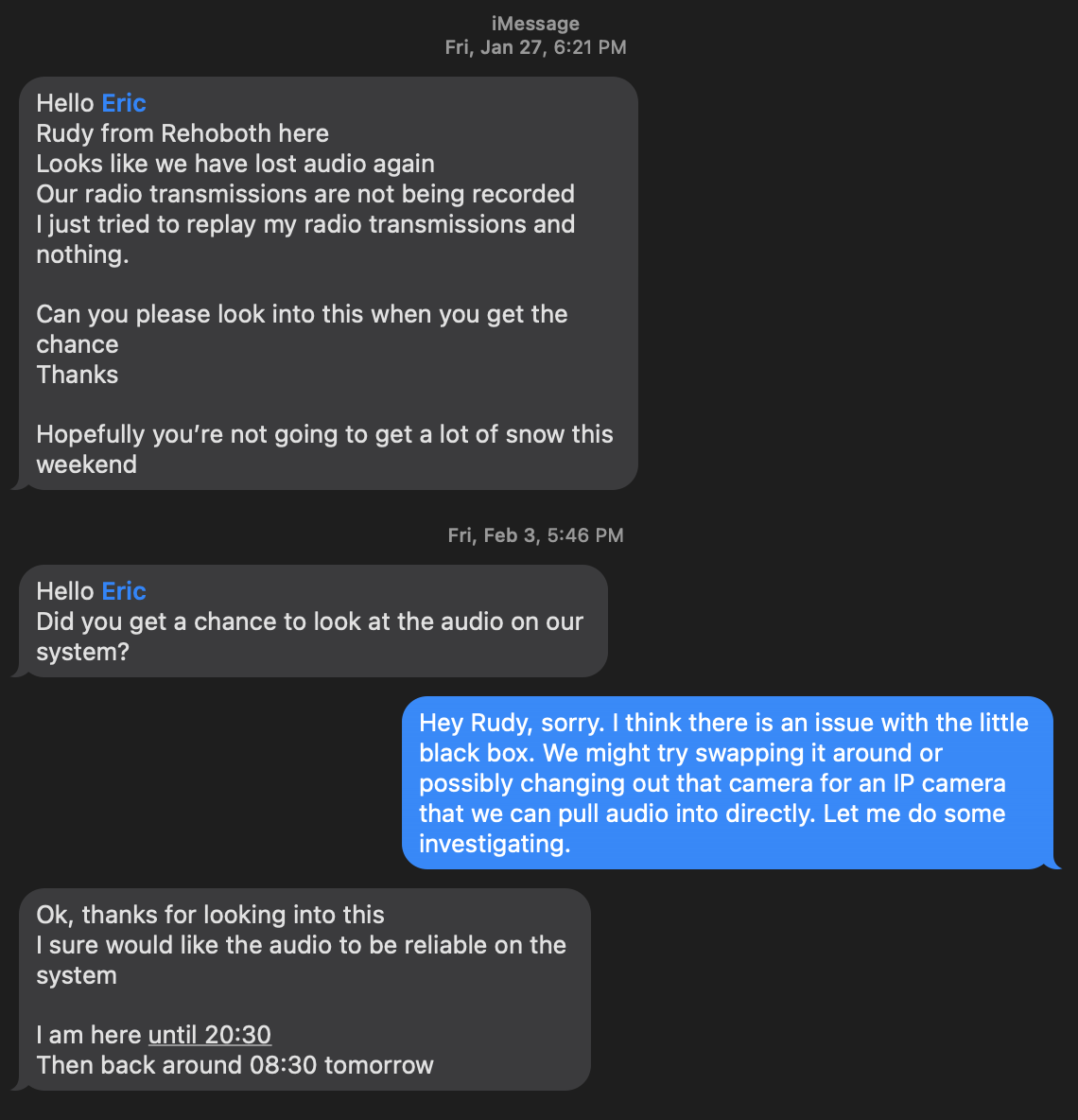Screen dimensions: 1078x1120
Task: Click the iMessage label at the top
Action: pos(535,24)
